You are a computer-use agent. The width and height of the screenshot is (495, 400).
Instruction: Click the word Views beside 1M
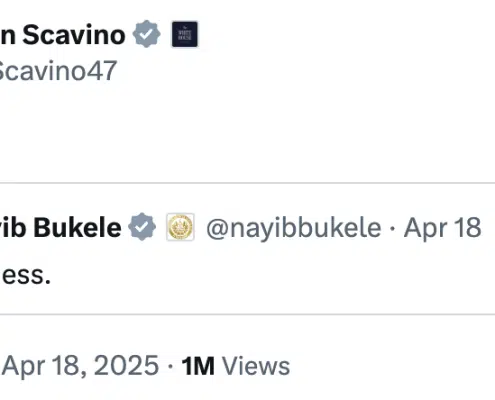pyautogui.click(x=256, y=366)
